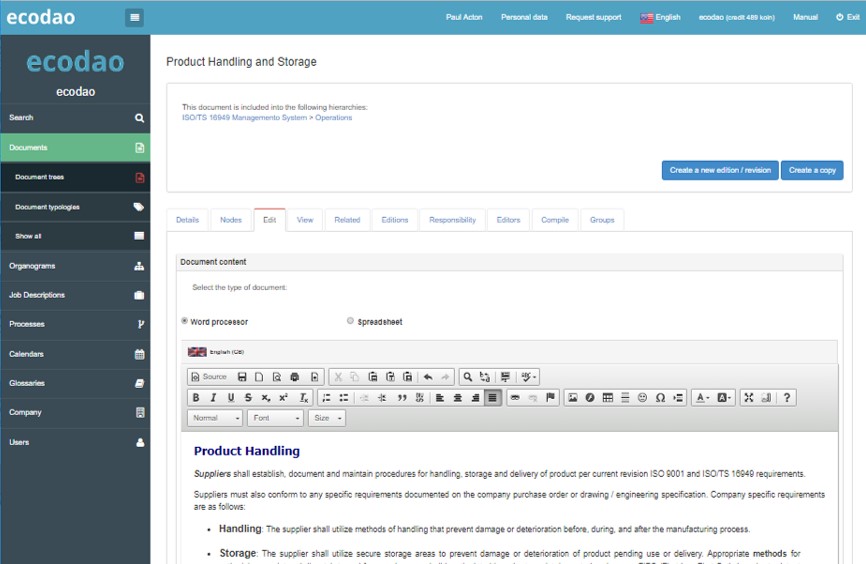This screenshot has width=866, height=564.
Task: Select the Spreadsheet radio button
Action: 350,321
